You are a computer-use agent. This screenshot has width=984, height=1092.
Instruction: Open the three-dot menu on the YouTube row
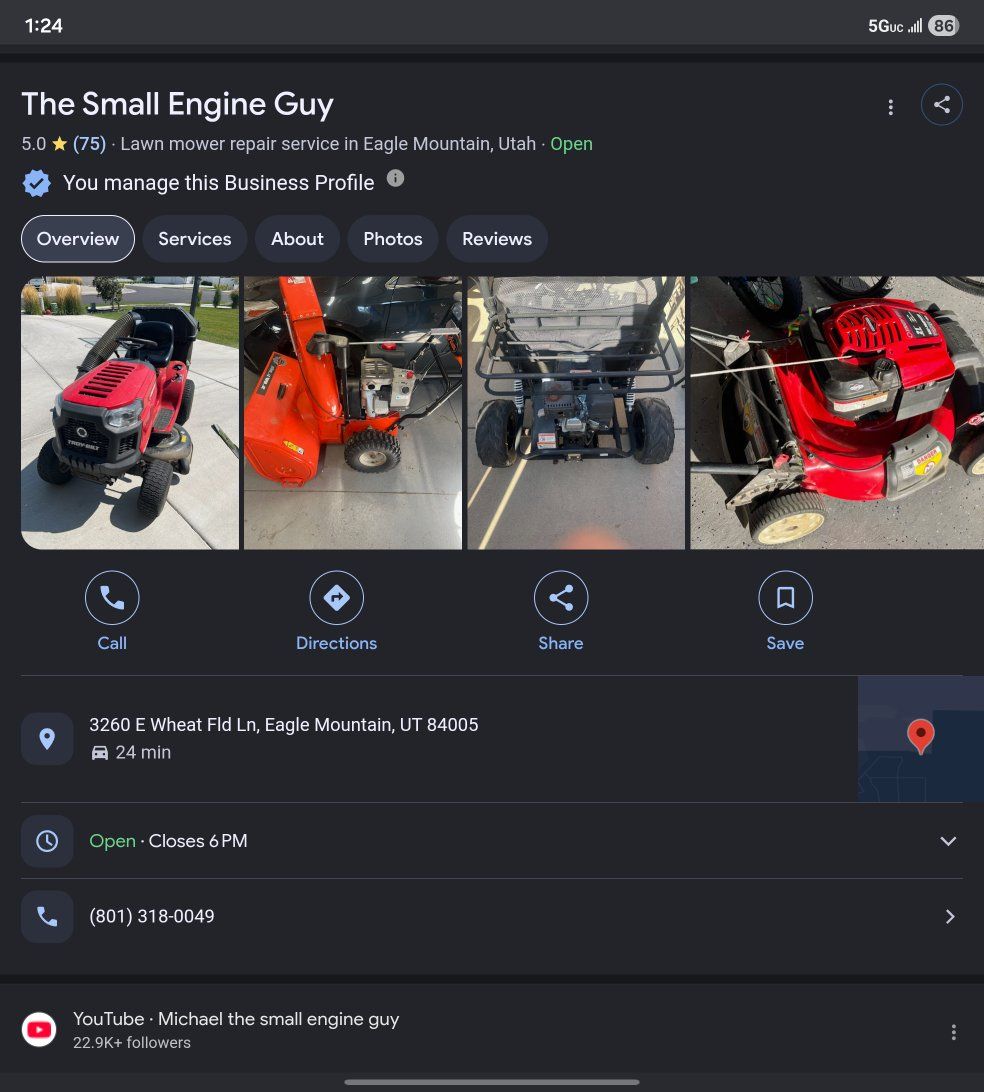pos(953,1031)
